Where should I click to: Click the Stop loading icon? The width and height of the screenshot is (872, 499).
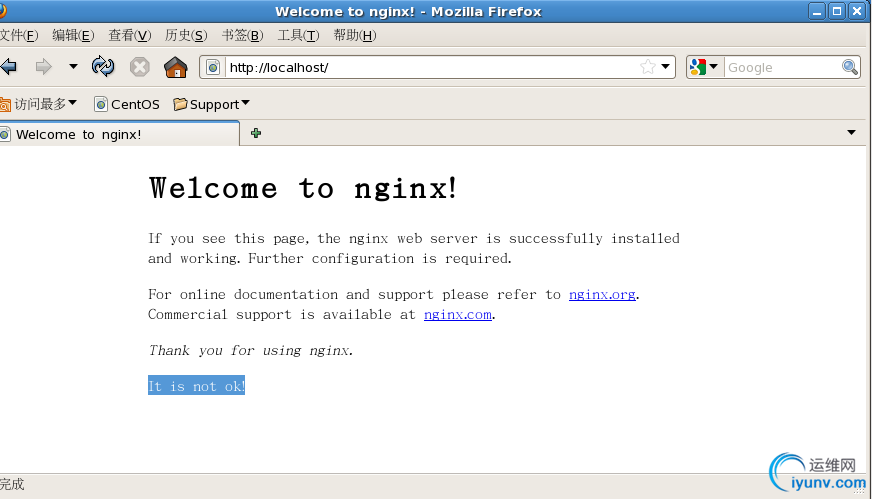pos(140,67)
